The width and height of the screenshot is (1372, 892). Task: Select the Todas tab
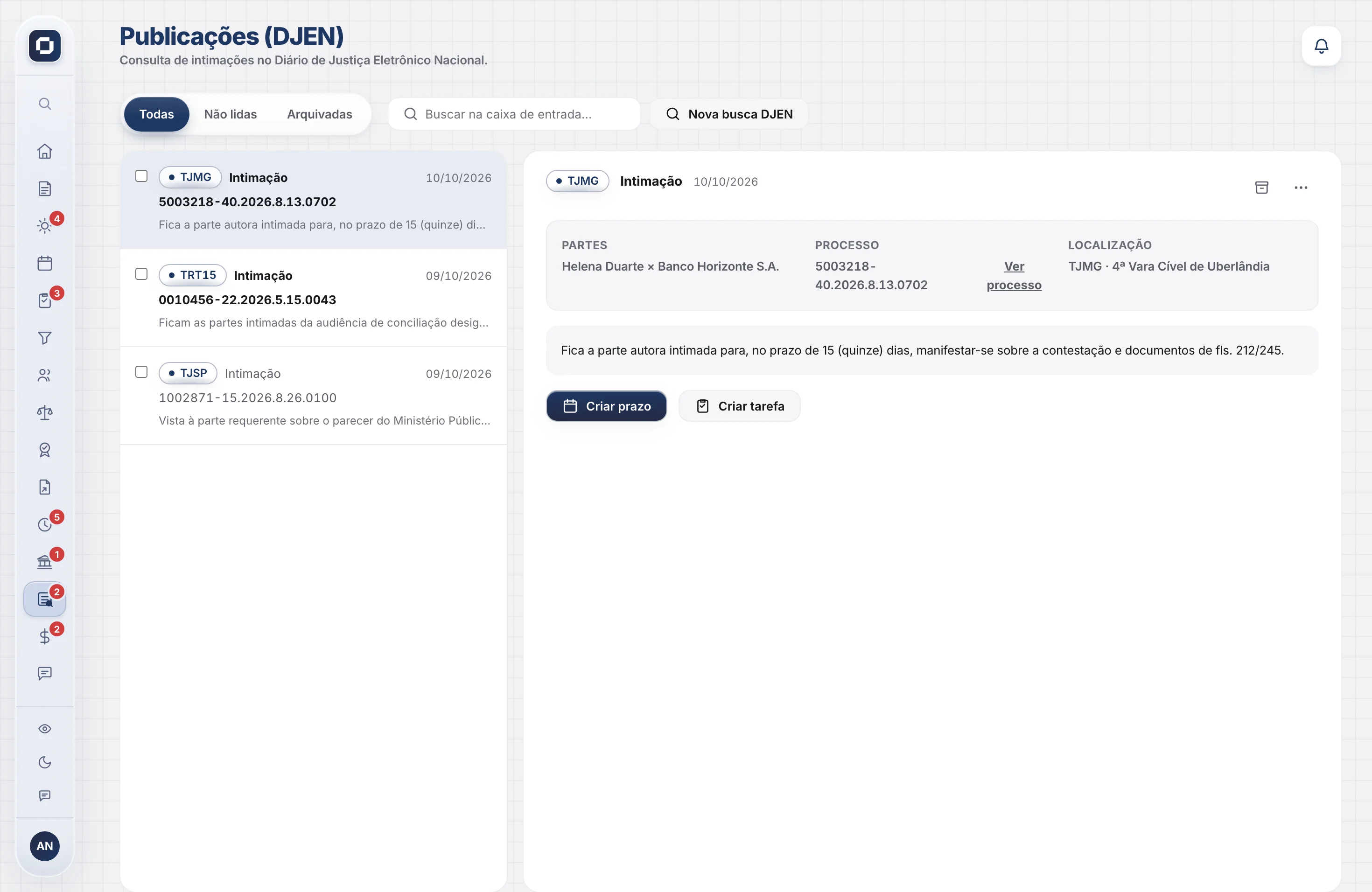pos(156,114)
